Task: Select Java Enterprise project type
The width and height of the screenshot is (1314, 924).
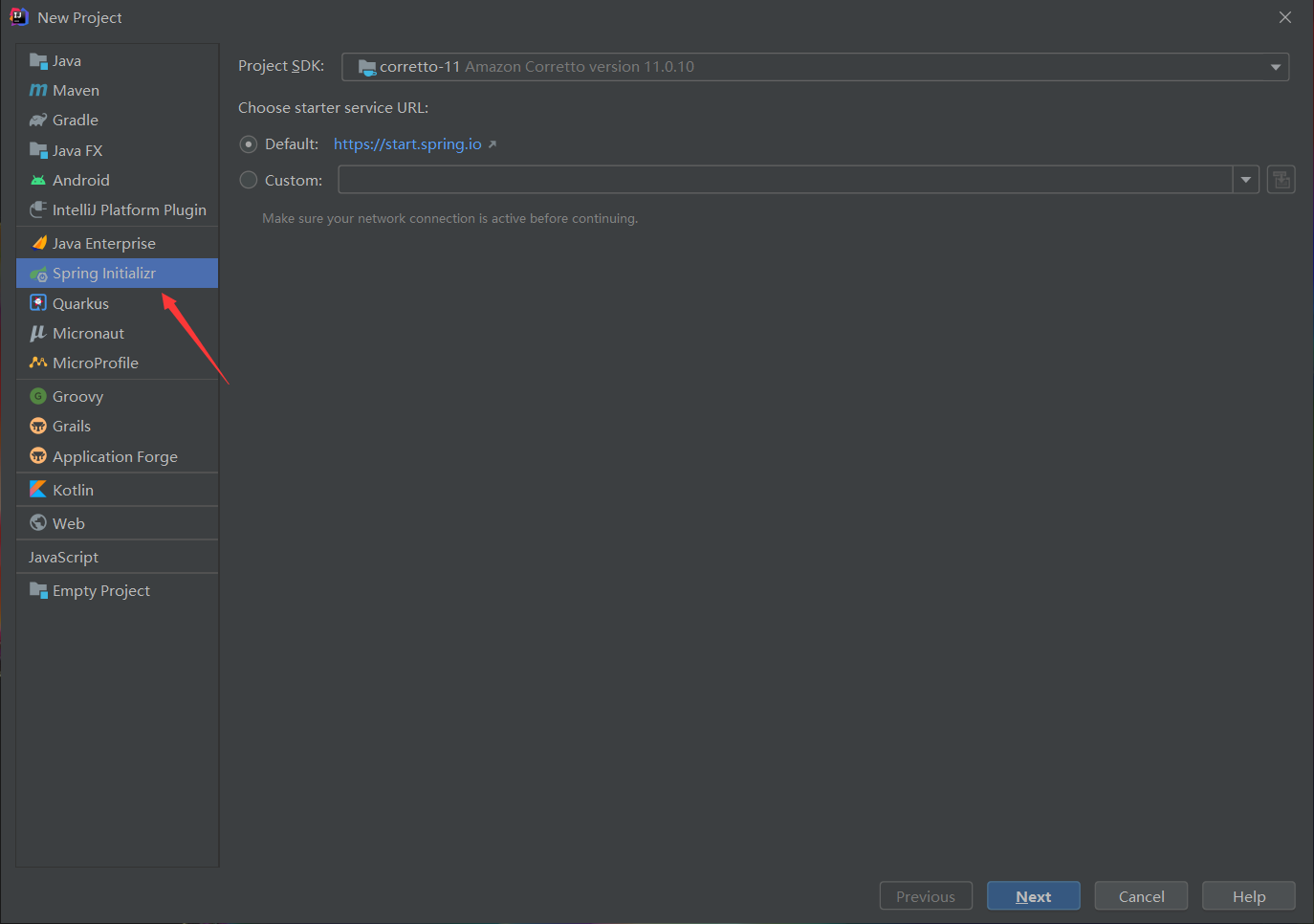Action: 117,243
